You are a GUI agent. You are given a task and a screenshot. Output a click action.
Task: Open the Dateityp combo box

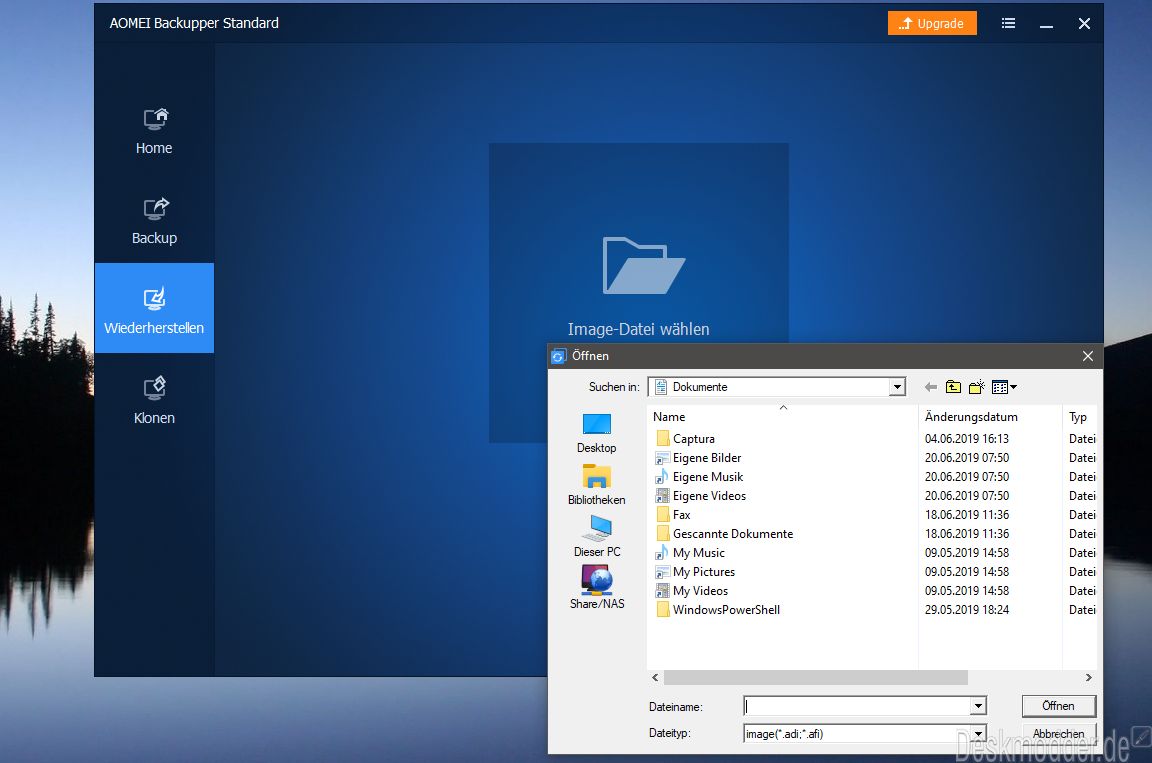[865, 734]
